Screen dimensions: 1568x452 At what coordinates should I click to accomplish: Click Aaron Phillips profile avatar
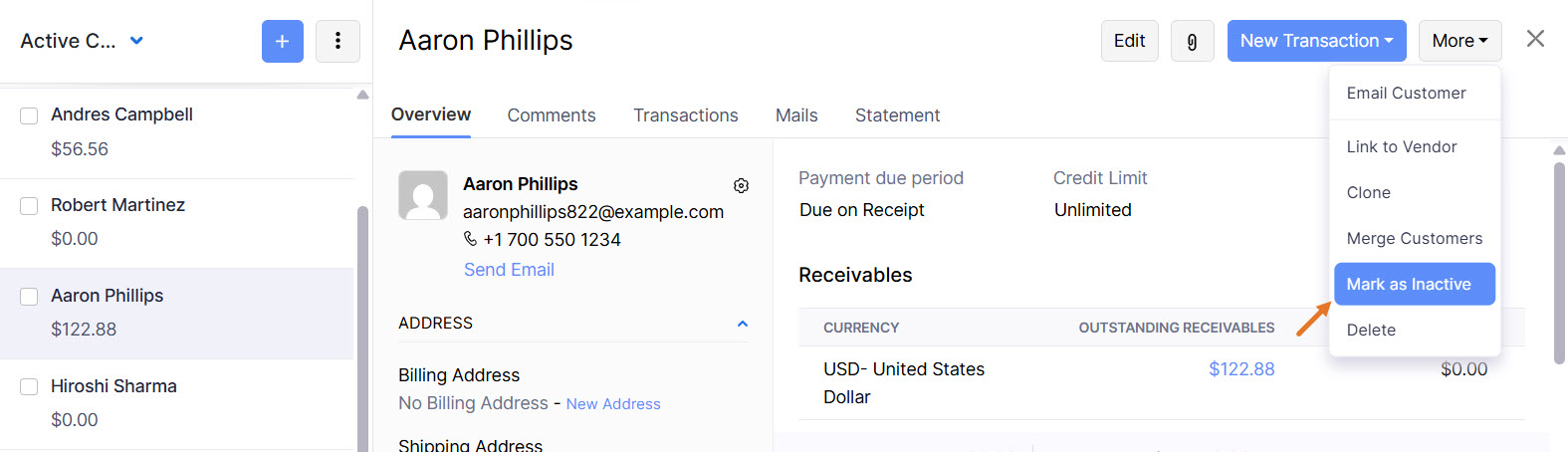coord(423,195)
